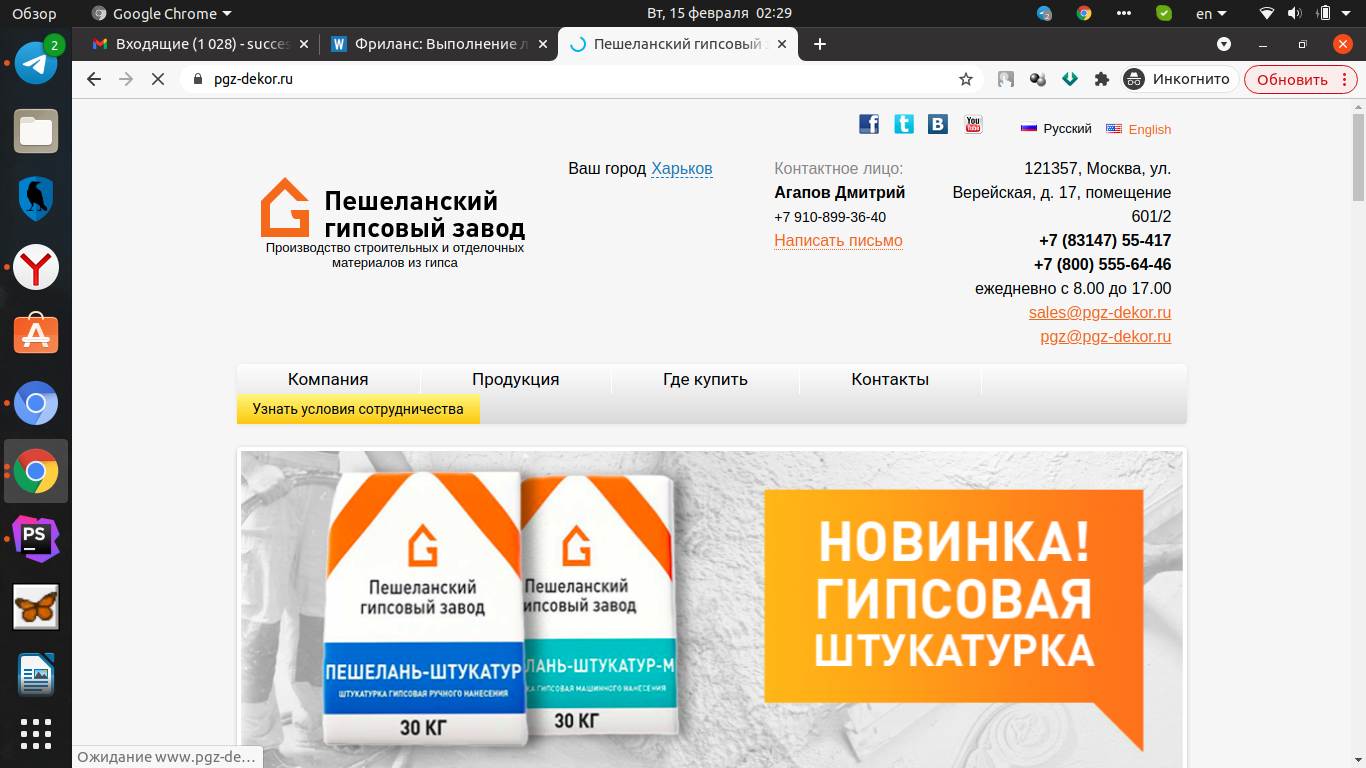Open Telegram from the dock

coord(36,63)
